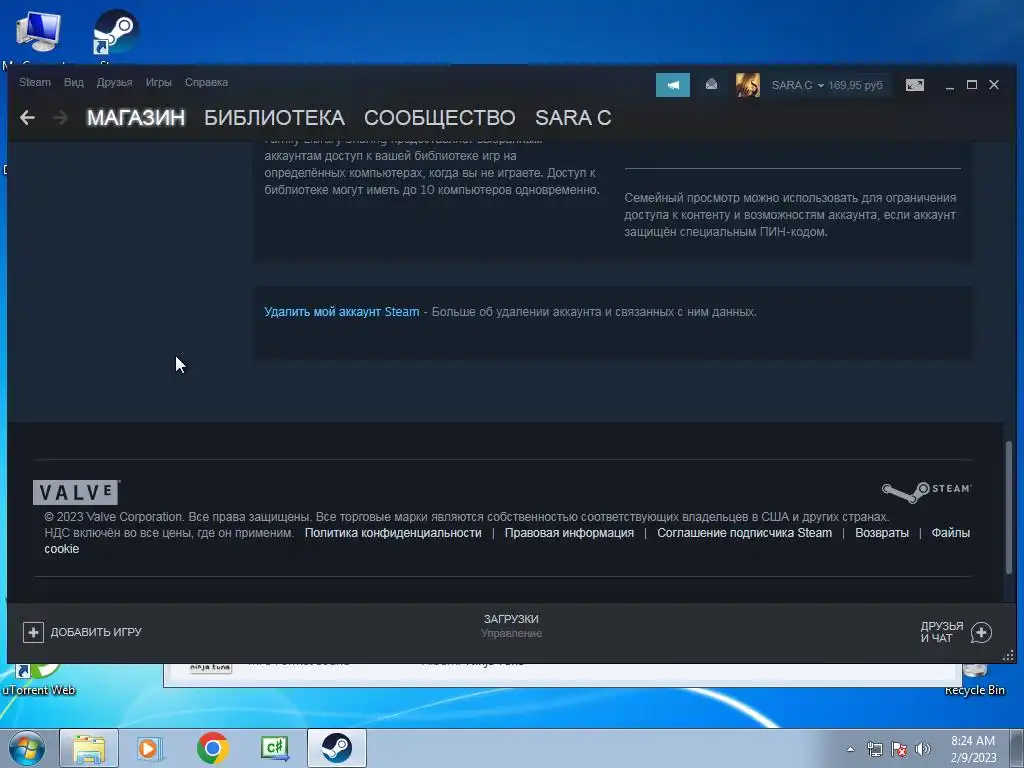Image resolution: width=1024 pixels, height=768 pixels.
Task: Click the SARA C profile avatar
Action: [748, 85]
